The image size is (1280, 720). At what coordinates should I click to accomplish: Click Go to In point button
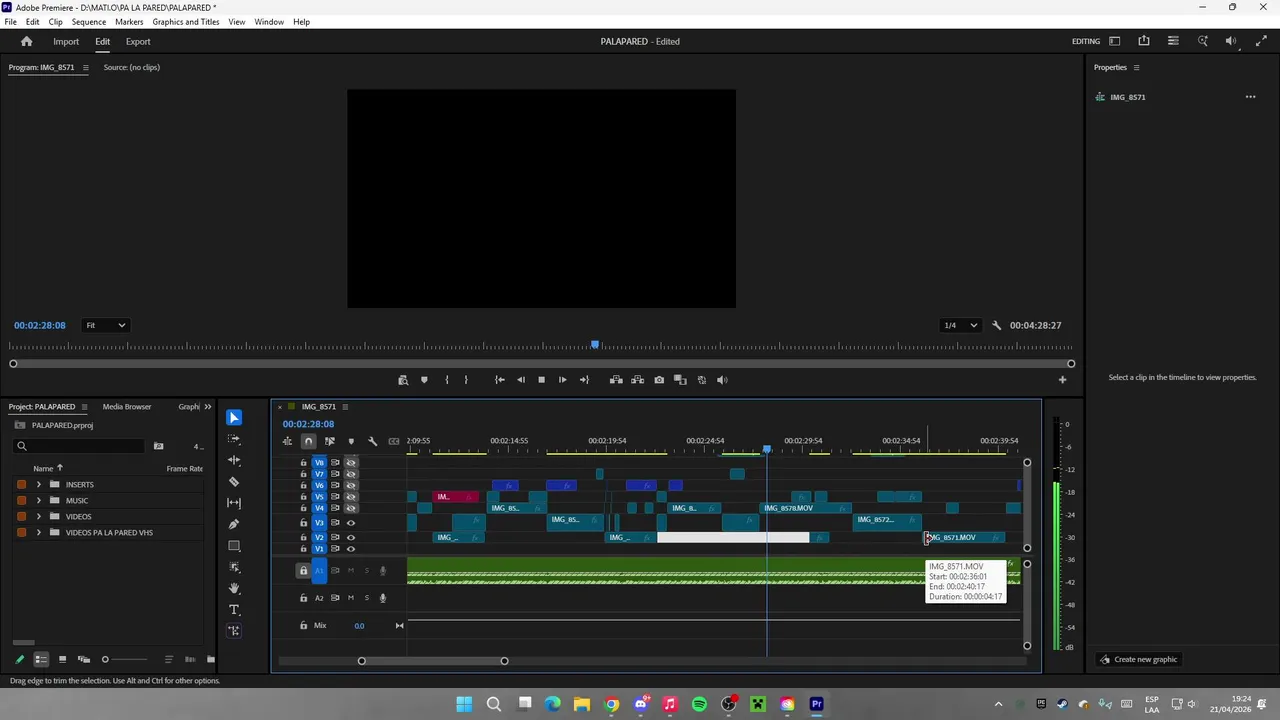[x=499, y=380]
